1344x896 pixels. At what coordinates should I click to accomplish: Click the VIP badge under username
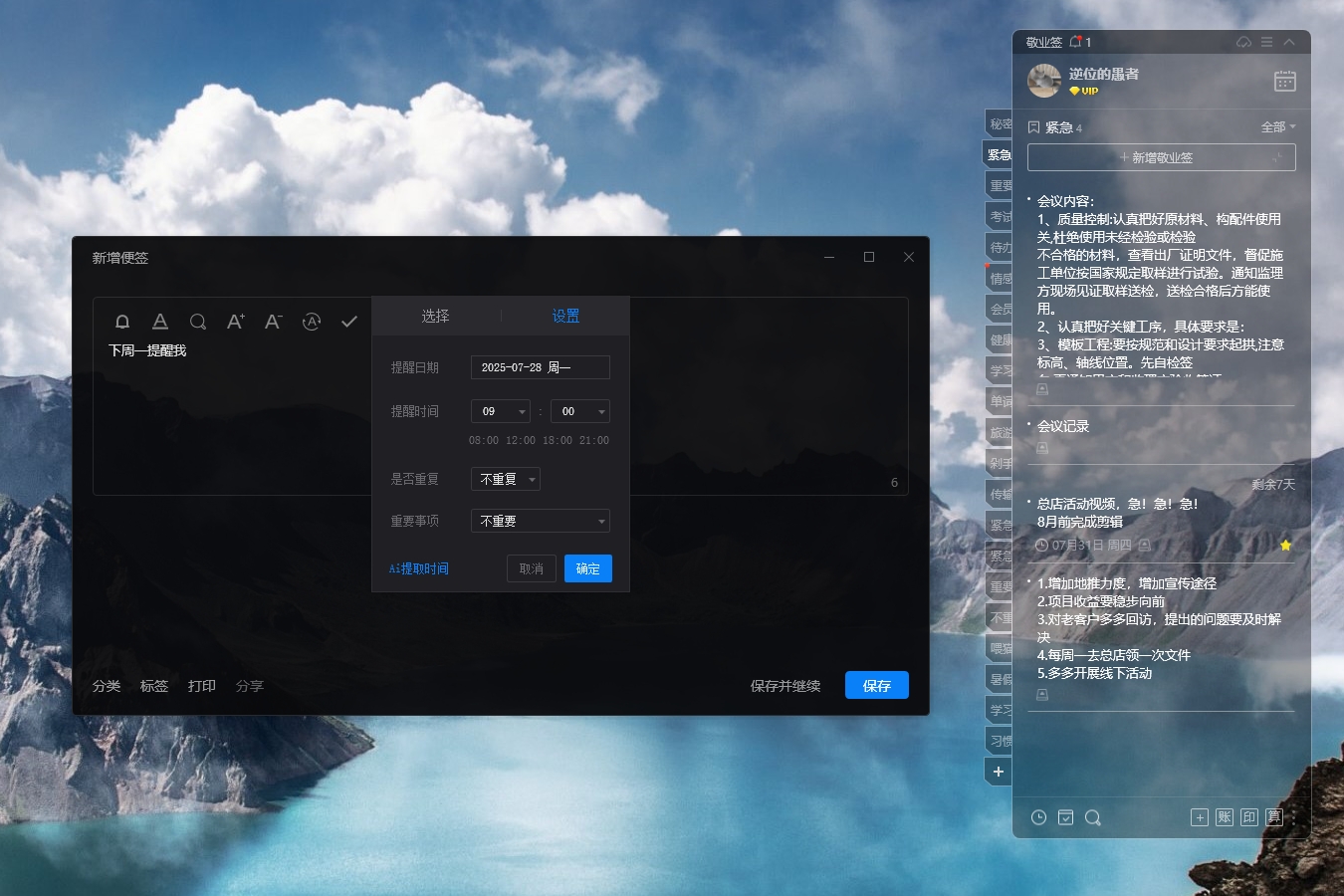click(x=1083, y=91)
